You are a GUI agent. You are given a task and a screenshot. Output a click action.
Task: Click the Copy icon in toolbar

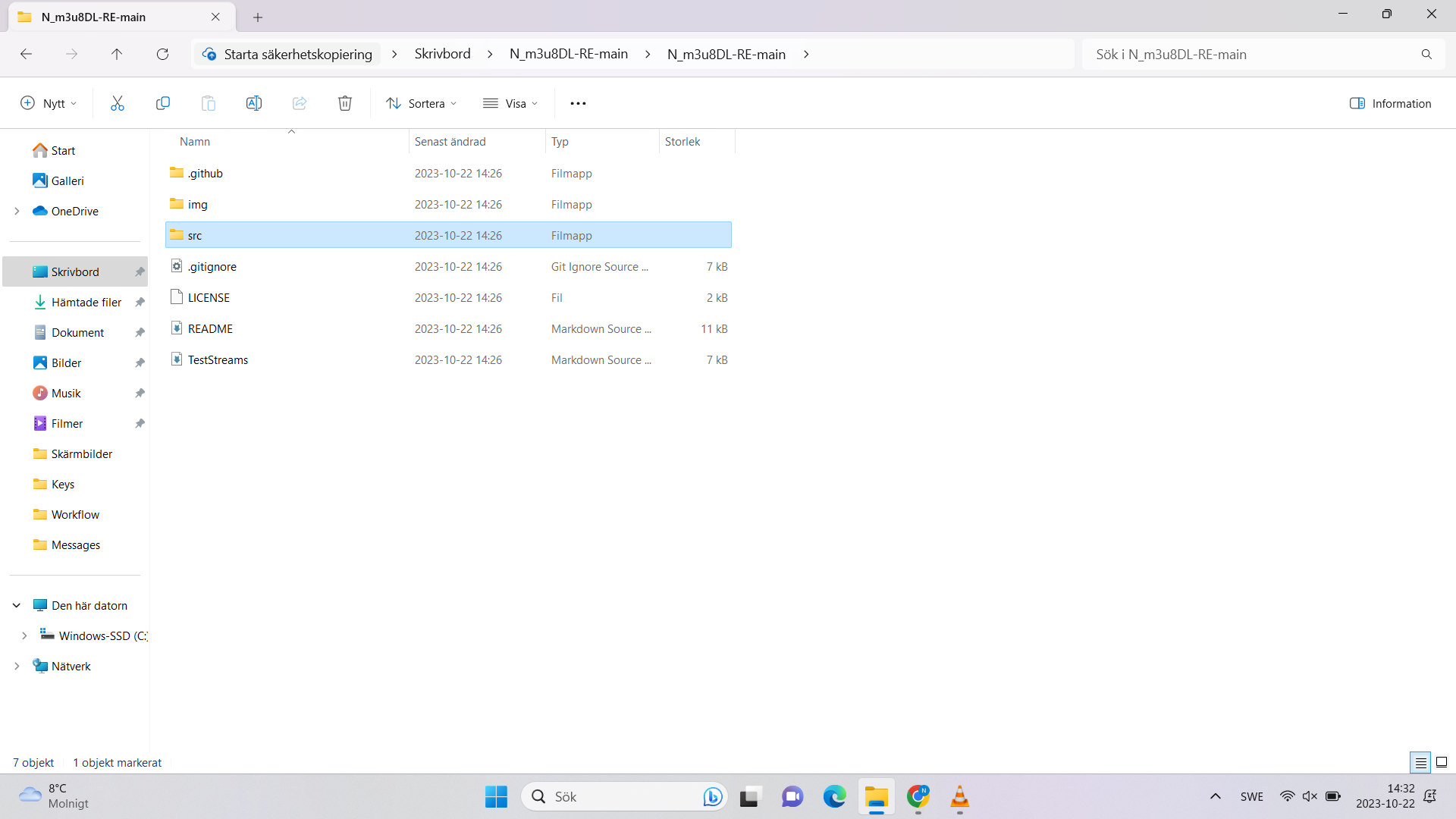point(162,103)
